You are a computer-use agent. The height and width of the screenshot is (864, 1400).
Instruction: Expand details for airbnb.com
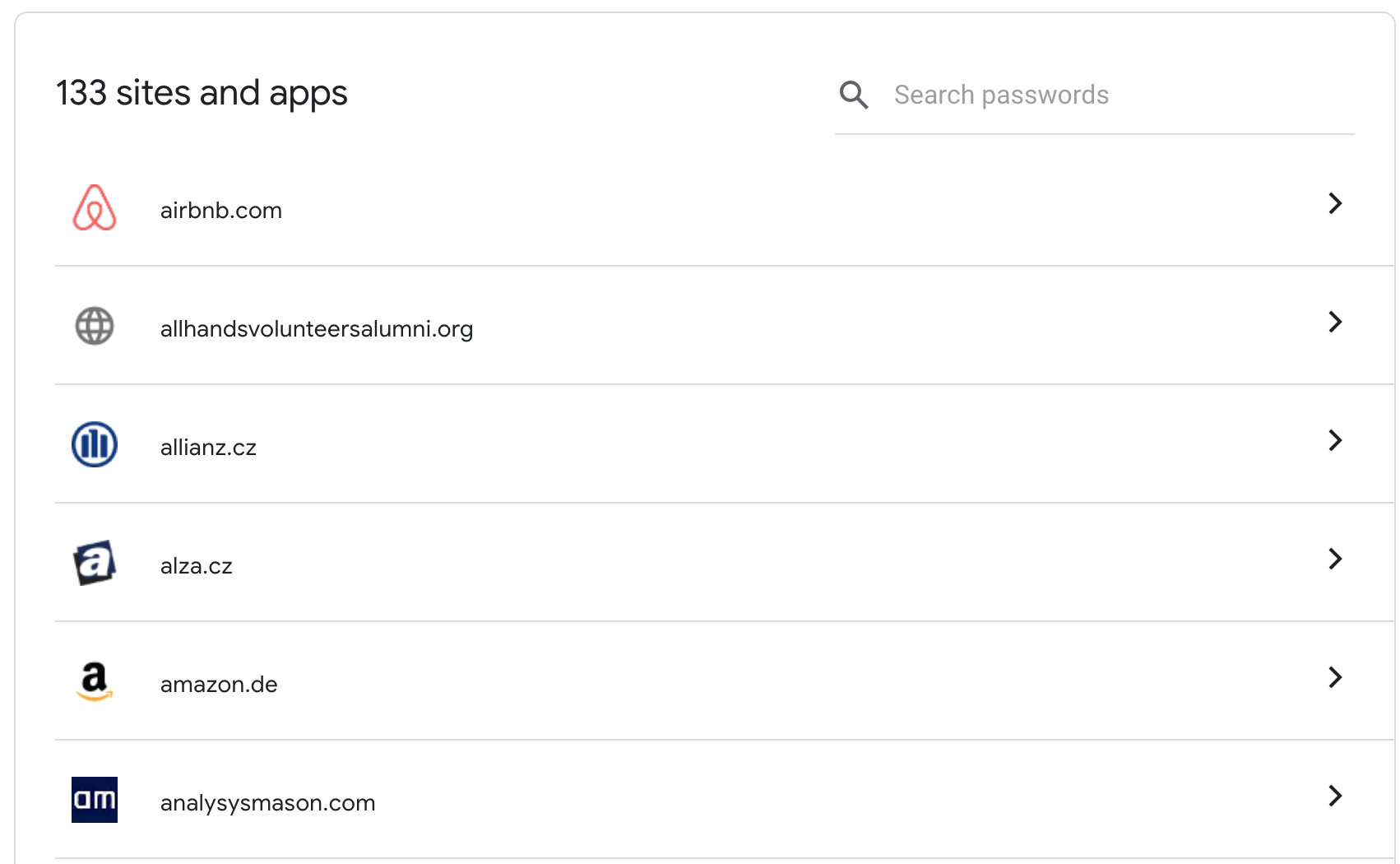pyautogui.click(x=1336, y=203)
